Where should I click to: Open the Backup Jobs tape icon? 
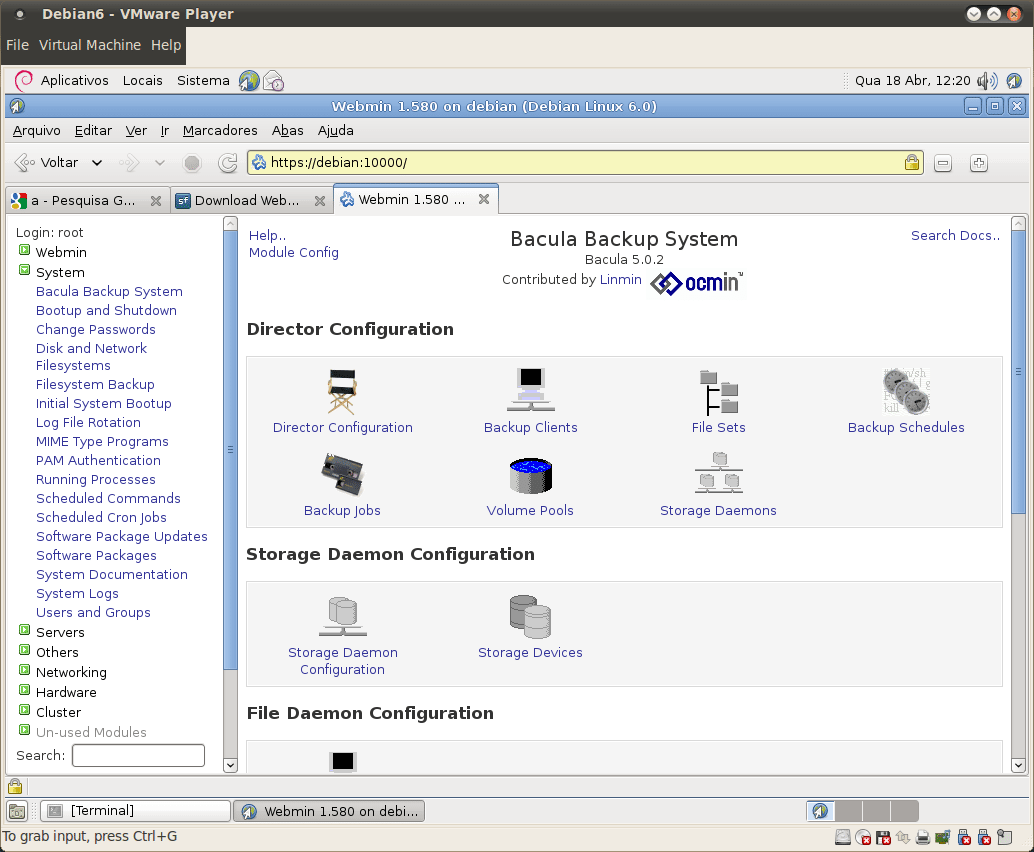[x=342, y=474]
